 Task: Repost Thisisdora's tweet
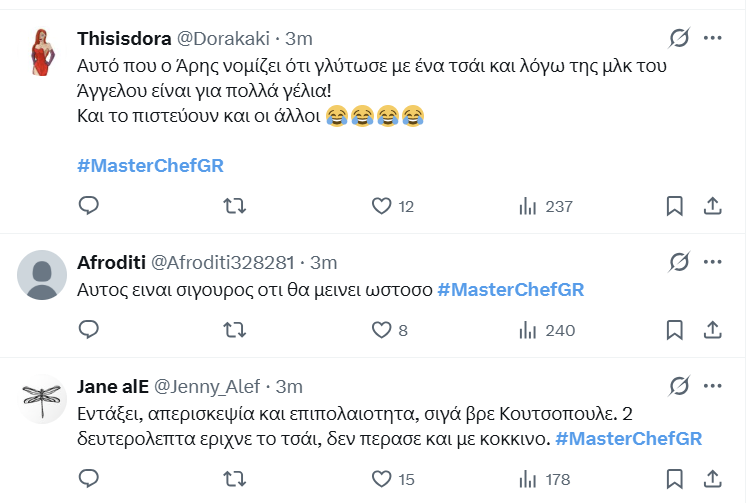click(x=233, y=206)
